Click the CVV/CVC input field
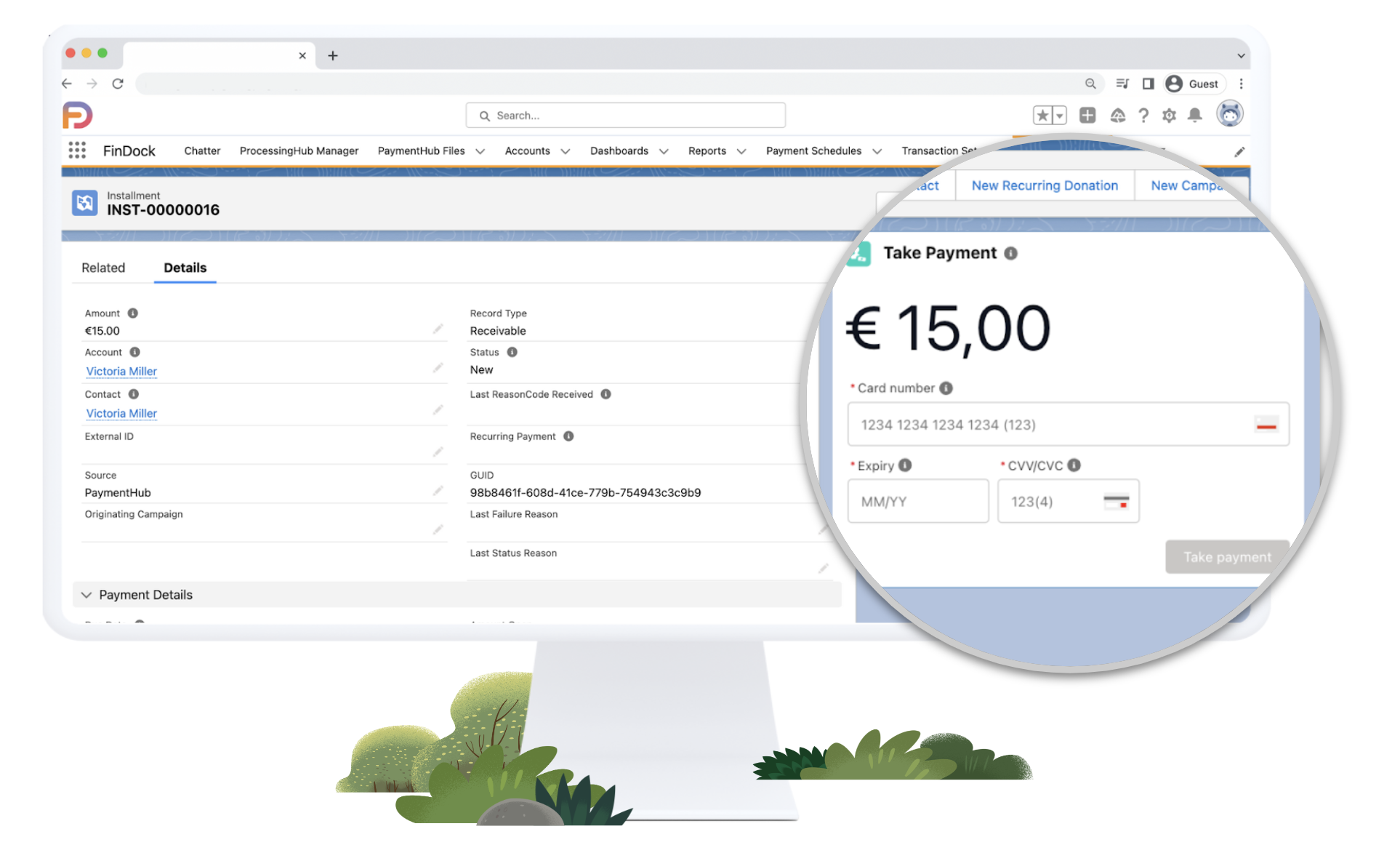 coord(1068,501)
